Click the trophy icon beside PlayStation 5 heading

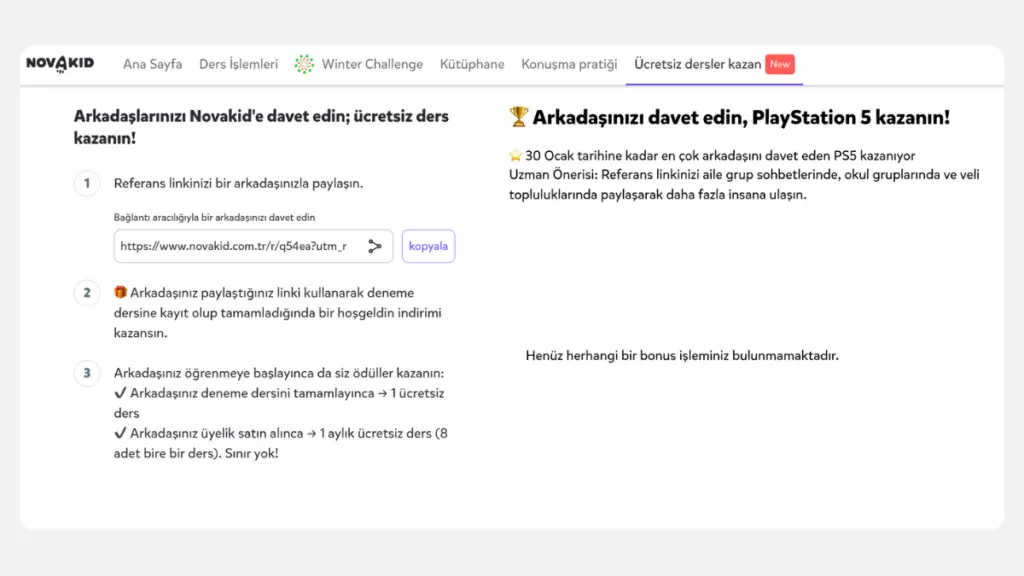(x=518, y=118)
